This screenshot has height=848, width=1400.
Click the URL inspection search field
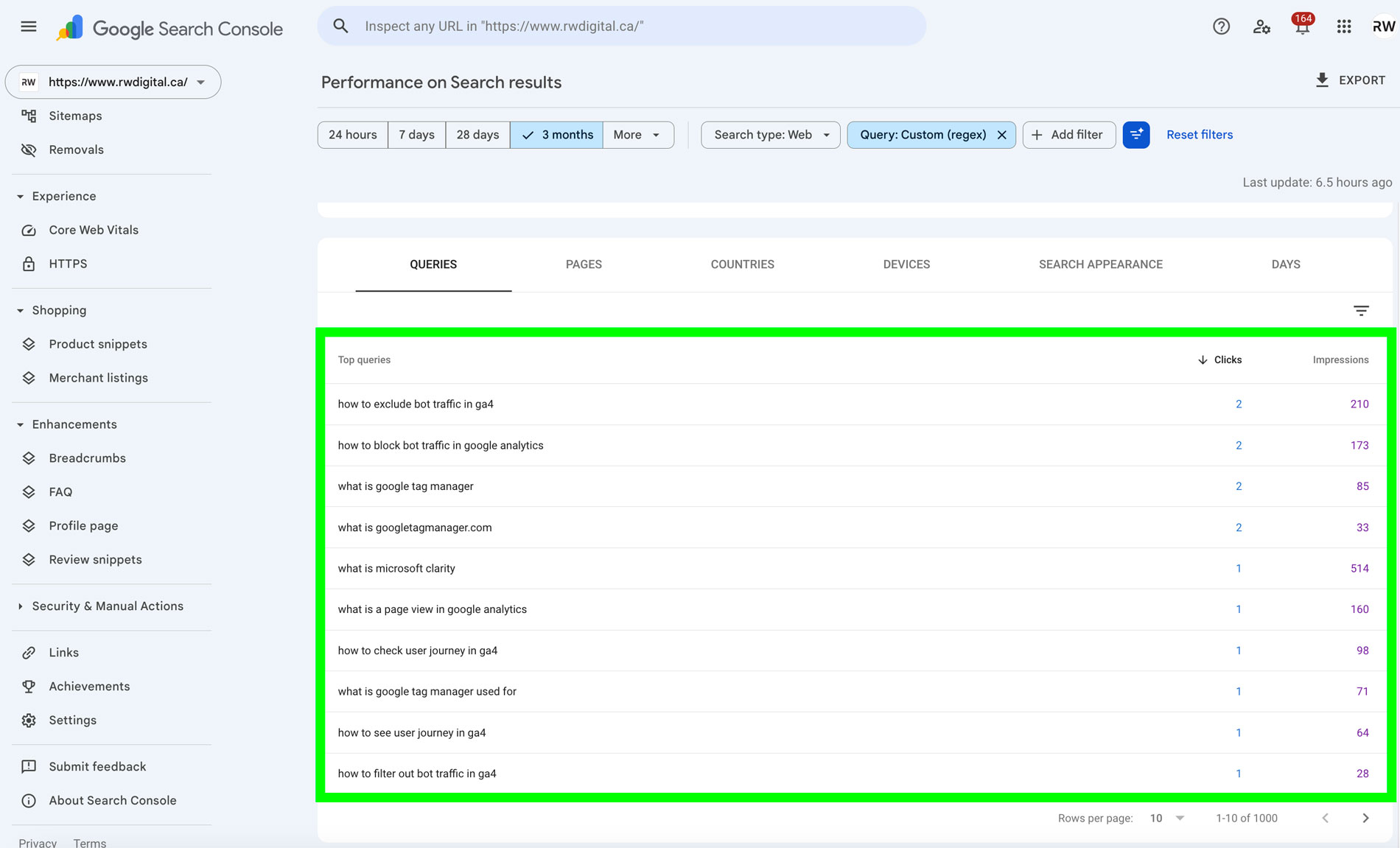point(621,27)
